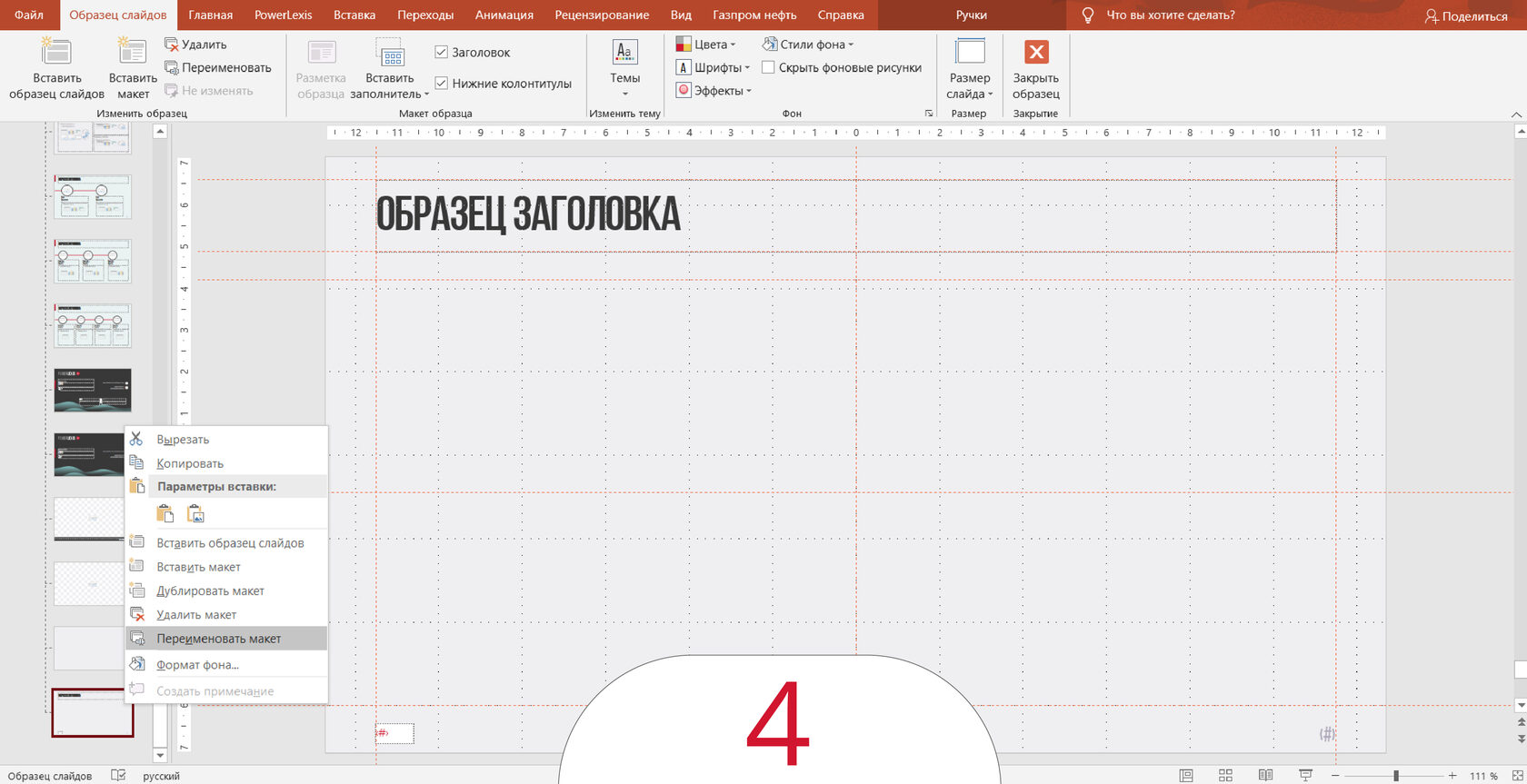Select Дублировать макет in context menu
Viewport: 1527px width, 784px height.
(x=226, y=590)
